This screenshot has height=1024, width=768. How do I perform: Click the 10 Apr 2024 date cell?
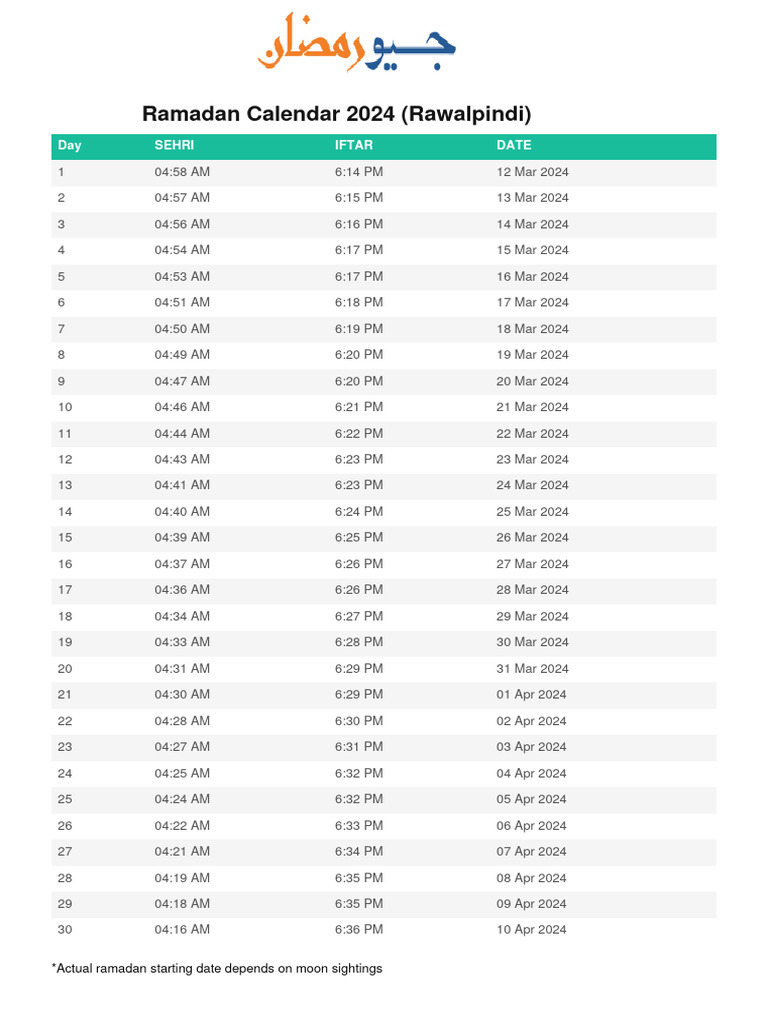click(531, 929)
